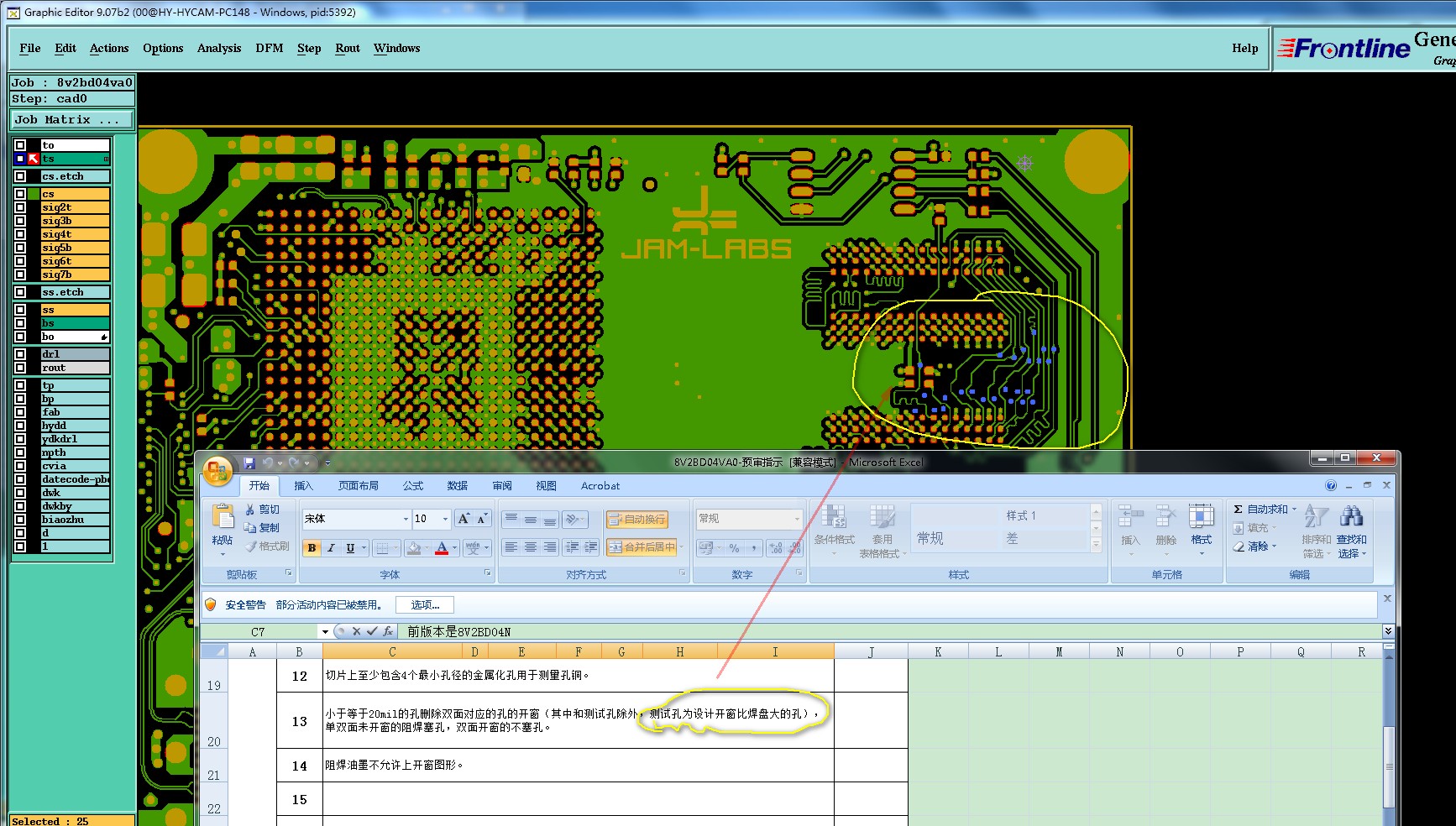The height and width of the screenshot is (826, 1456).
Task: Toggle visibility box for layer sig2t
Action: [20, 207]
